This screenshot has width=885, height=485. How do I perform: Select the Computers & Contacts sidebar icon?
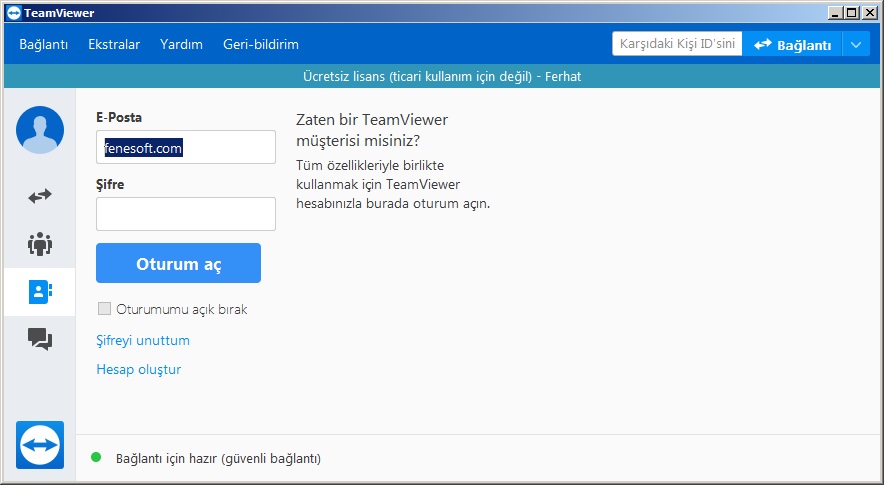pos(40,292)
